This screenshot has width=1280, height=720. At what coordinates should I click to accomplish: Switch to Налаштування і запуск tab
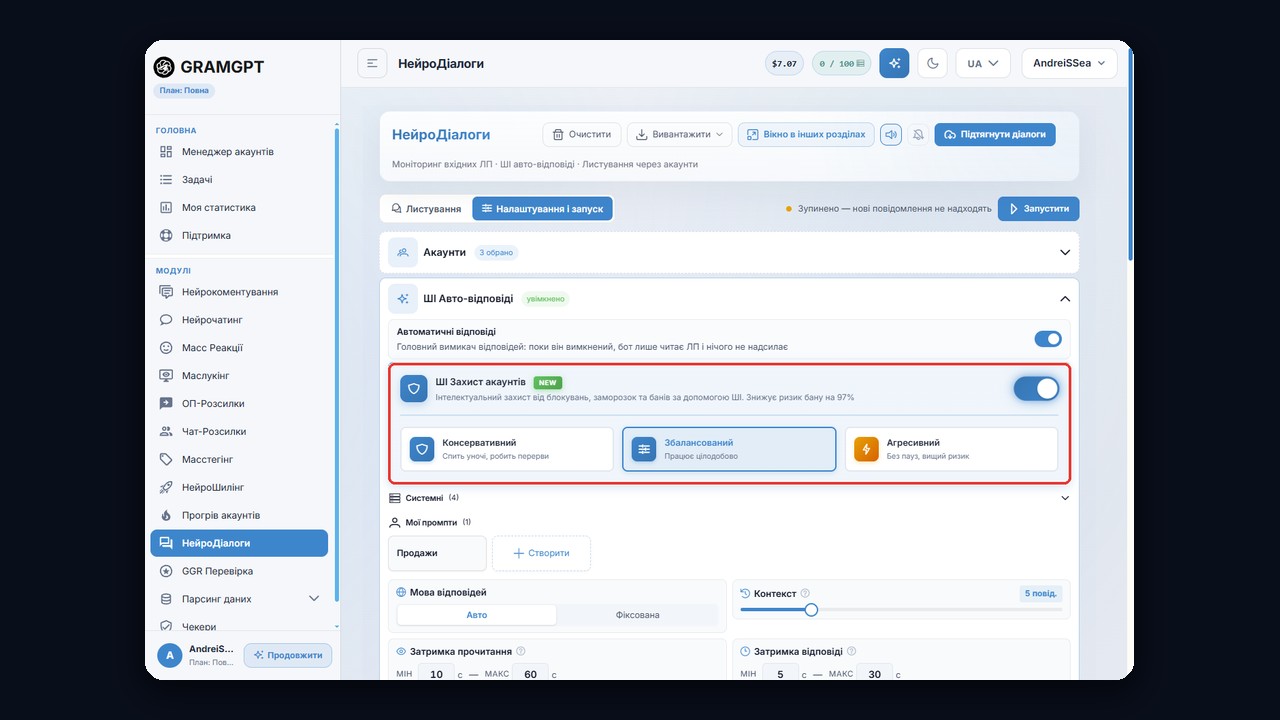tap(542, 209)
